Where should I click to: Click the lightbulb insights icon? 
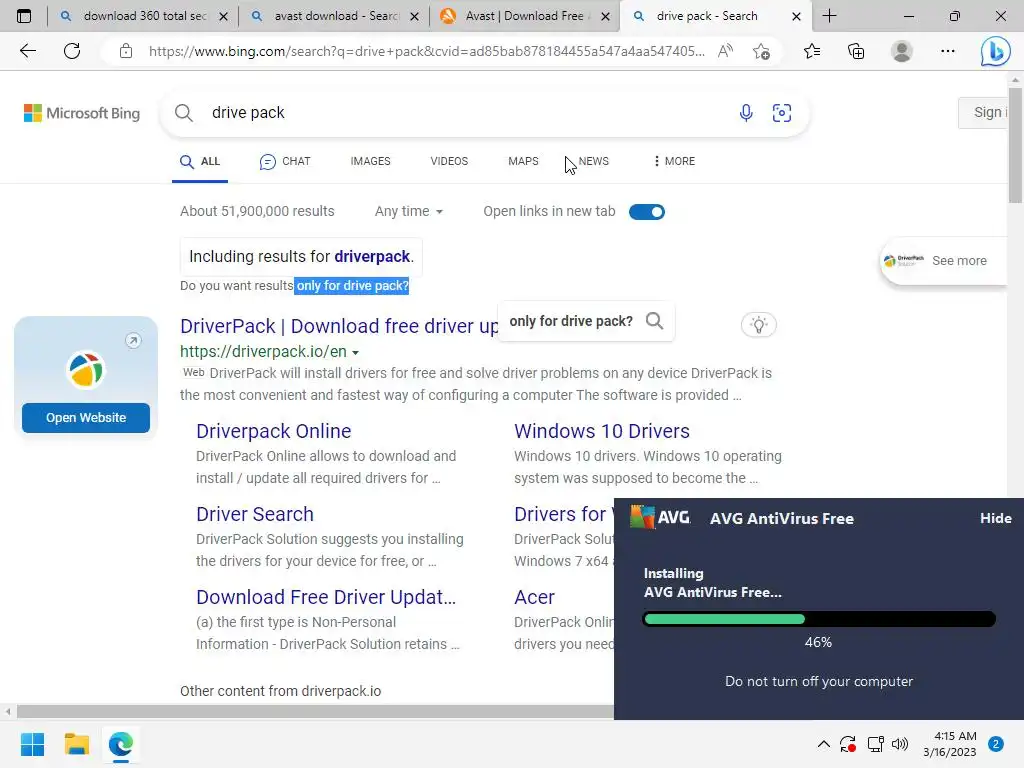point(759,325)
